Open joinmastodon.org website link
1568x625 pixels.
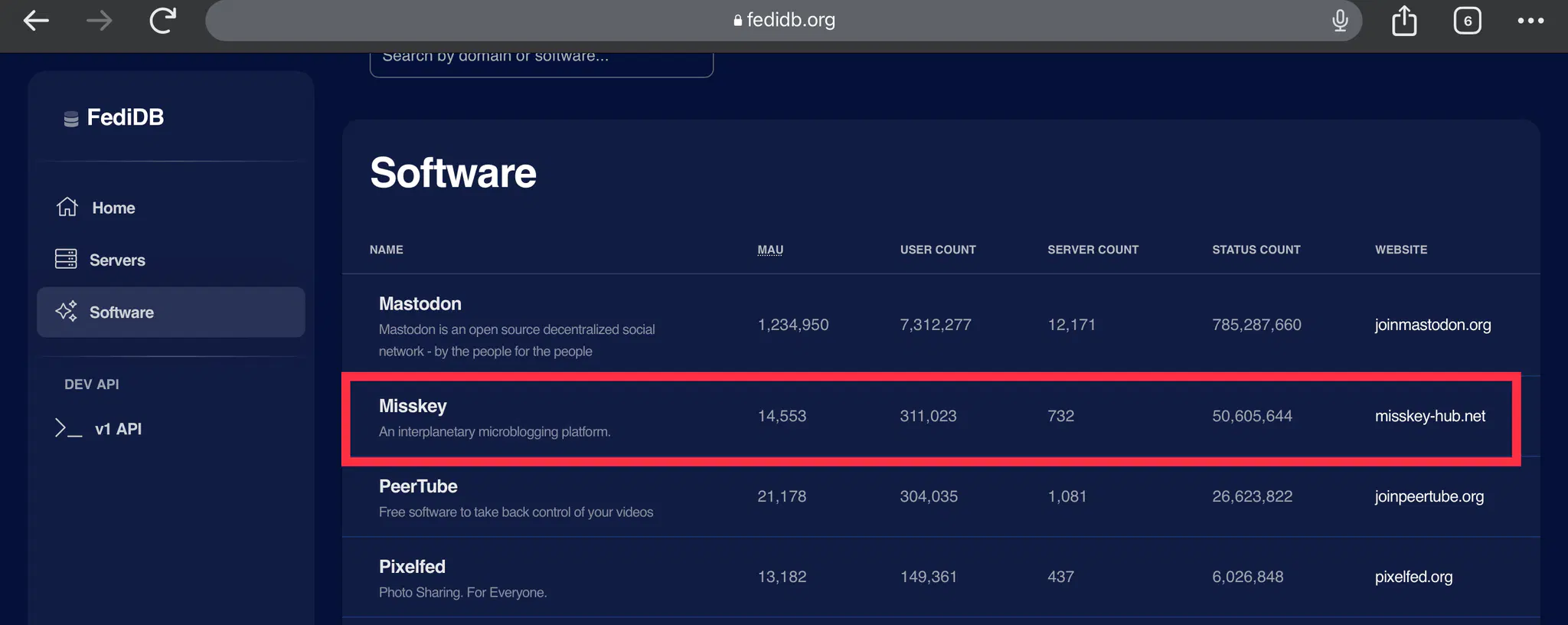click(1432, 325)
